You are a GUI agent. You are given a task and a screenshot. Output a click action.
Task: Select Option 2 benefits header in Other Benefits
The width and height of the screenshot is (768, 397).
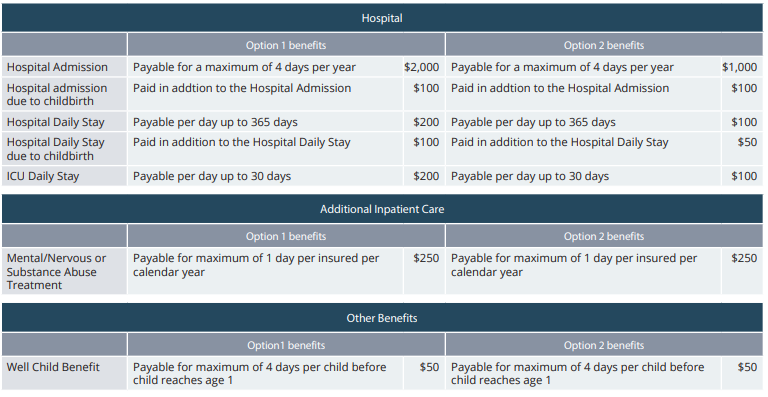(x=604, y=345)
